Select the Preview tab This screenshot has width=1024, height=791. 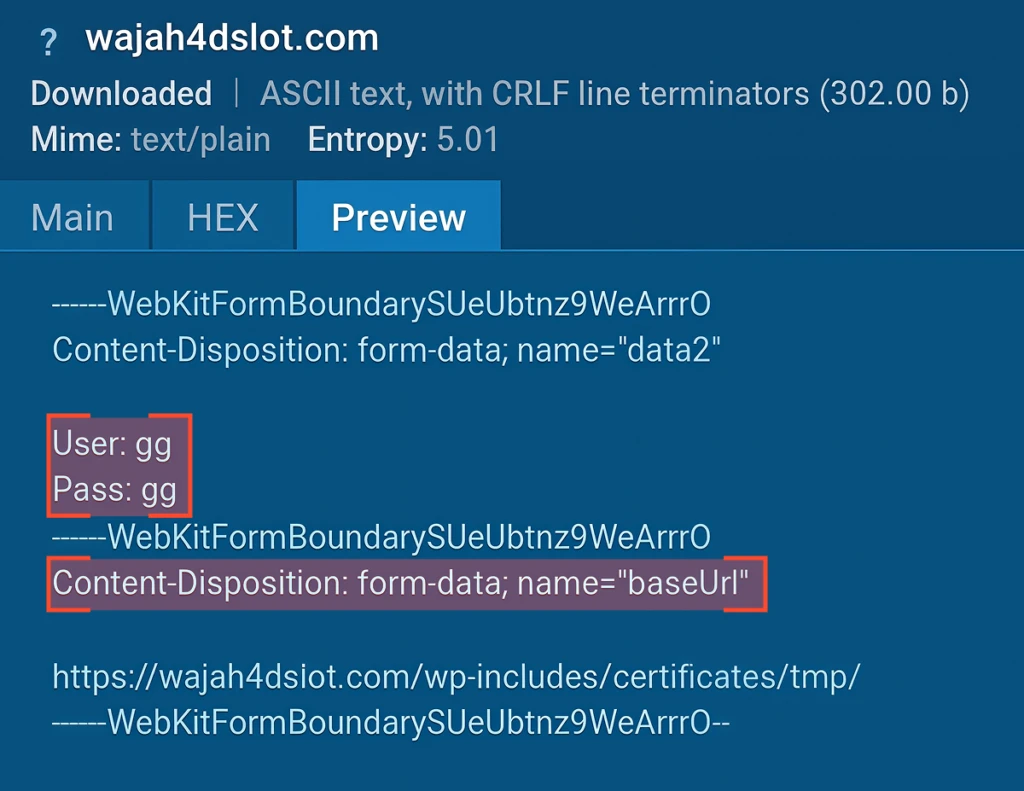398,217
